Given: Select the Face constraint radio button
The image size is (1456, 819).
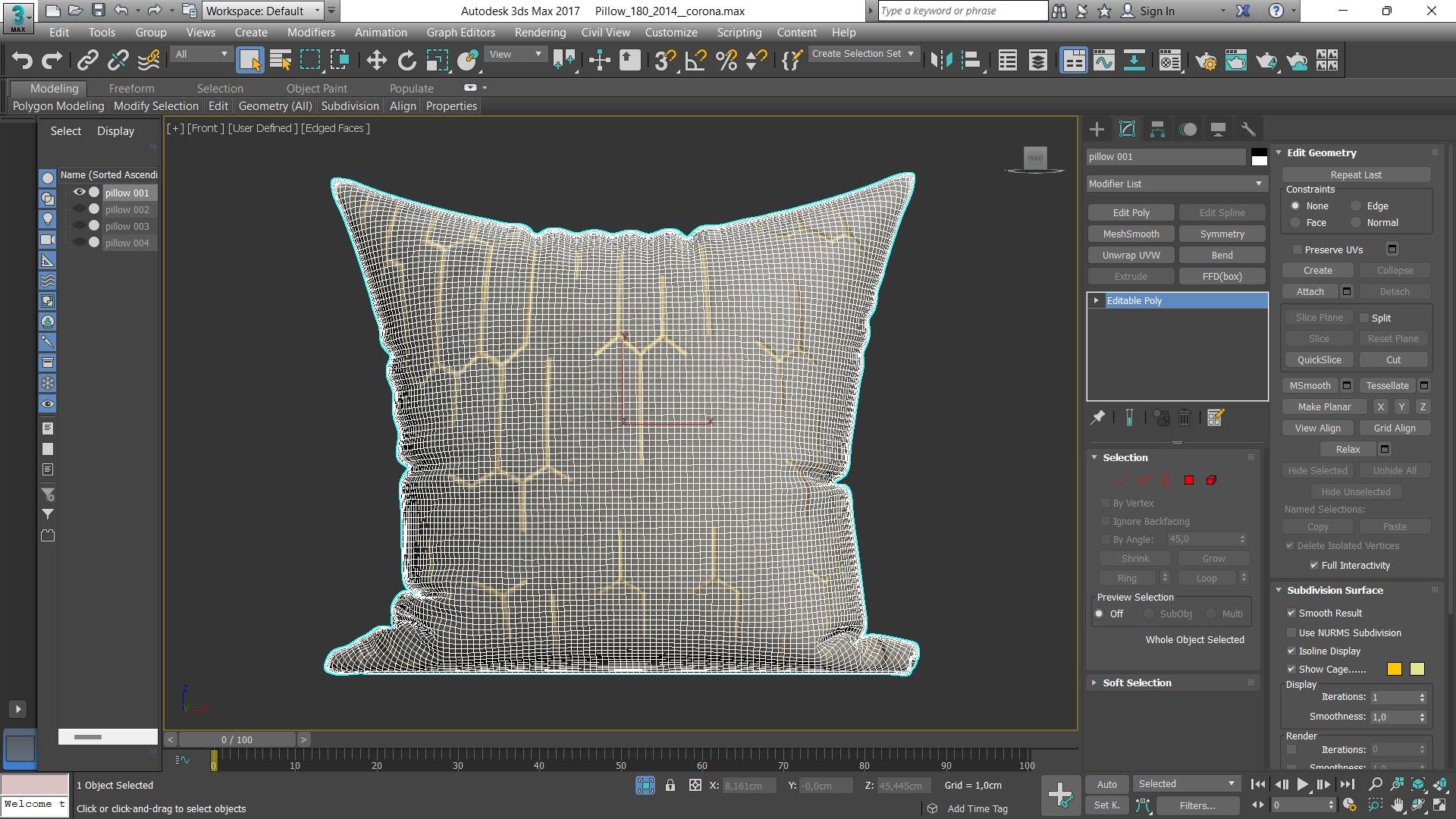Looking at the screenshot, I should (x=1295, y=223).
